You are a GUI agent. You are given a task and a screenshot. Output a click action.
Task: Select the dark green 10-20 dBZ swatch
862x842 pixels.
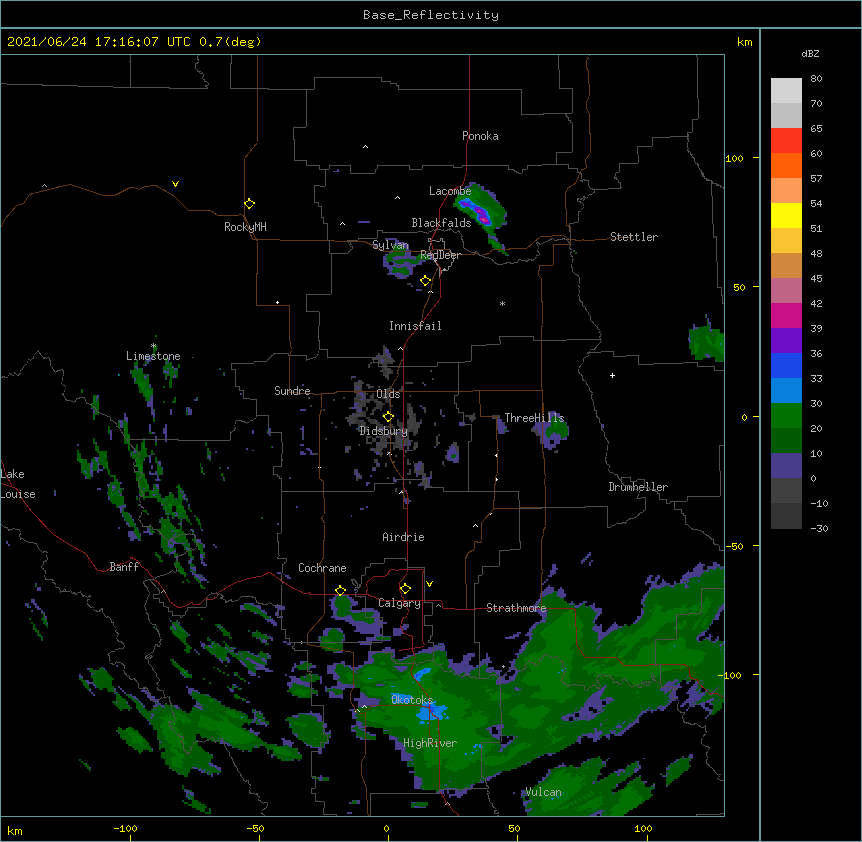click(786, 440)
